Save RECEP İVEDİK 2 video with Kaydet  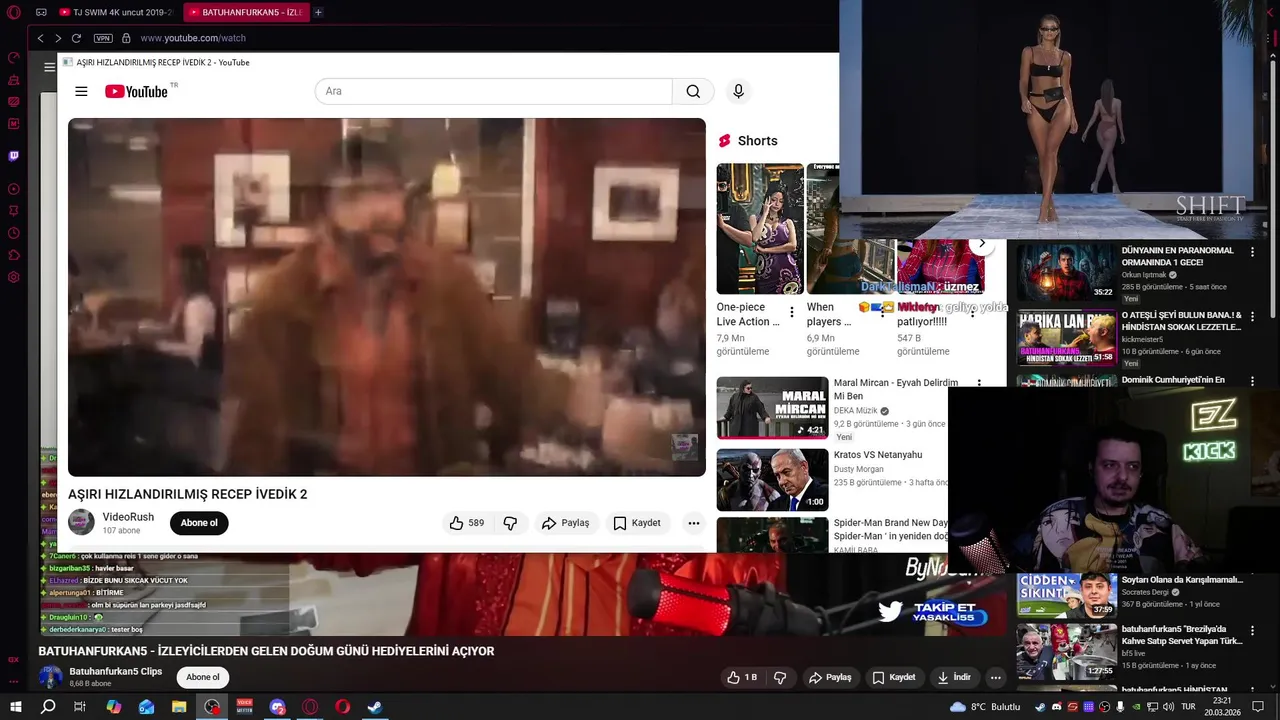(637, 523)
